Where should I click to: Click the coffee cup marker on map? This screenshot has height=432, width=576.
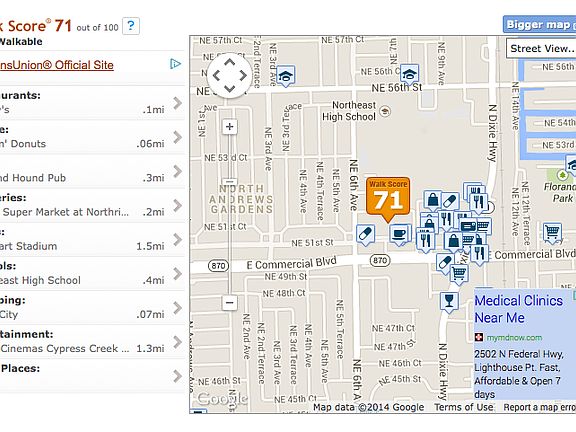[x=399, y=234]
